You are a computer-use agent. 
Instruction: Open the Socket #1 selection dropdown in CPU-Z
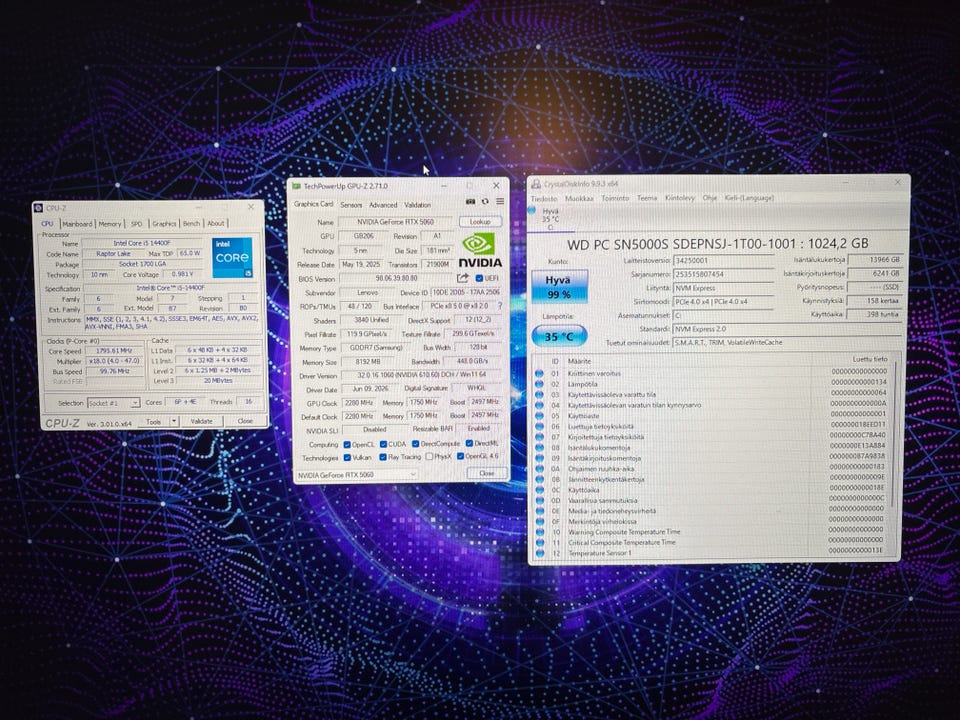coord(113,403)
